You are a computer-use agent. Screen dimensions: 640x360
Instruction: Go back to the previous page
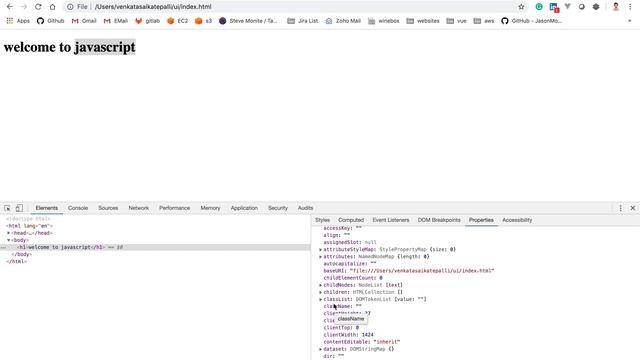point(10,7)
